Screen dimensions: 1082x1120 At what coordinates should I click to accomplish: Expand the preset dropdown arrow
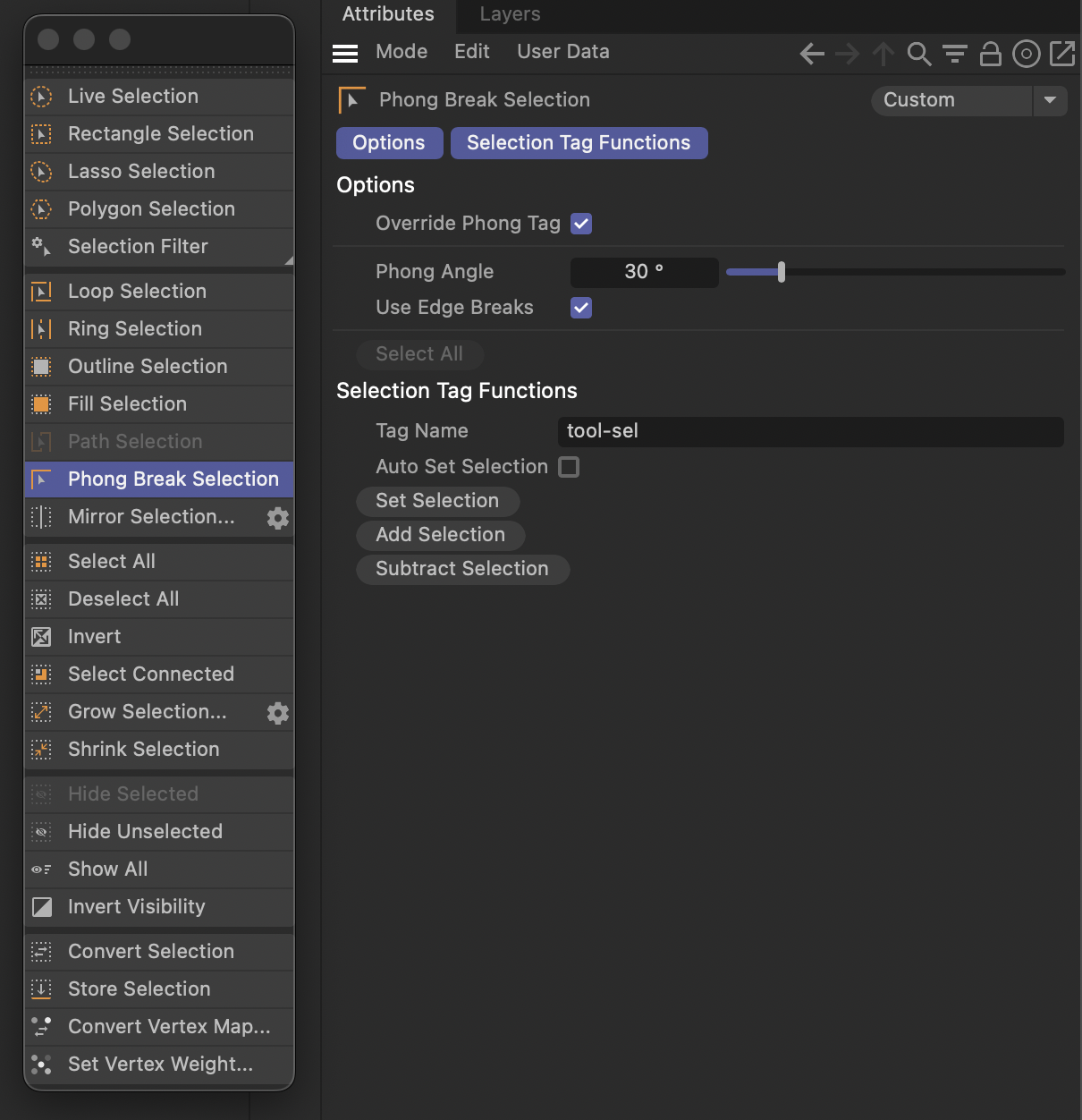click(1051, 100)
